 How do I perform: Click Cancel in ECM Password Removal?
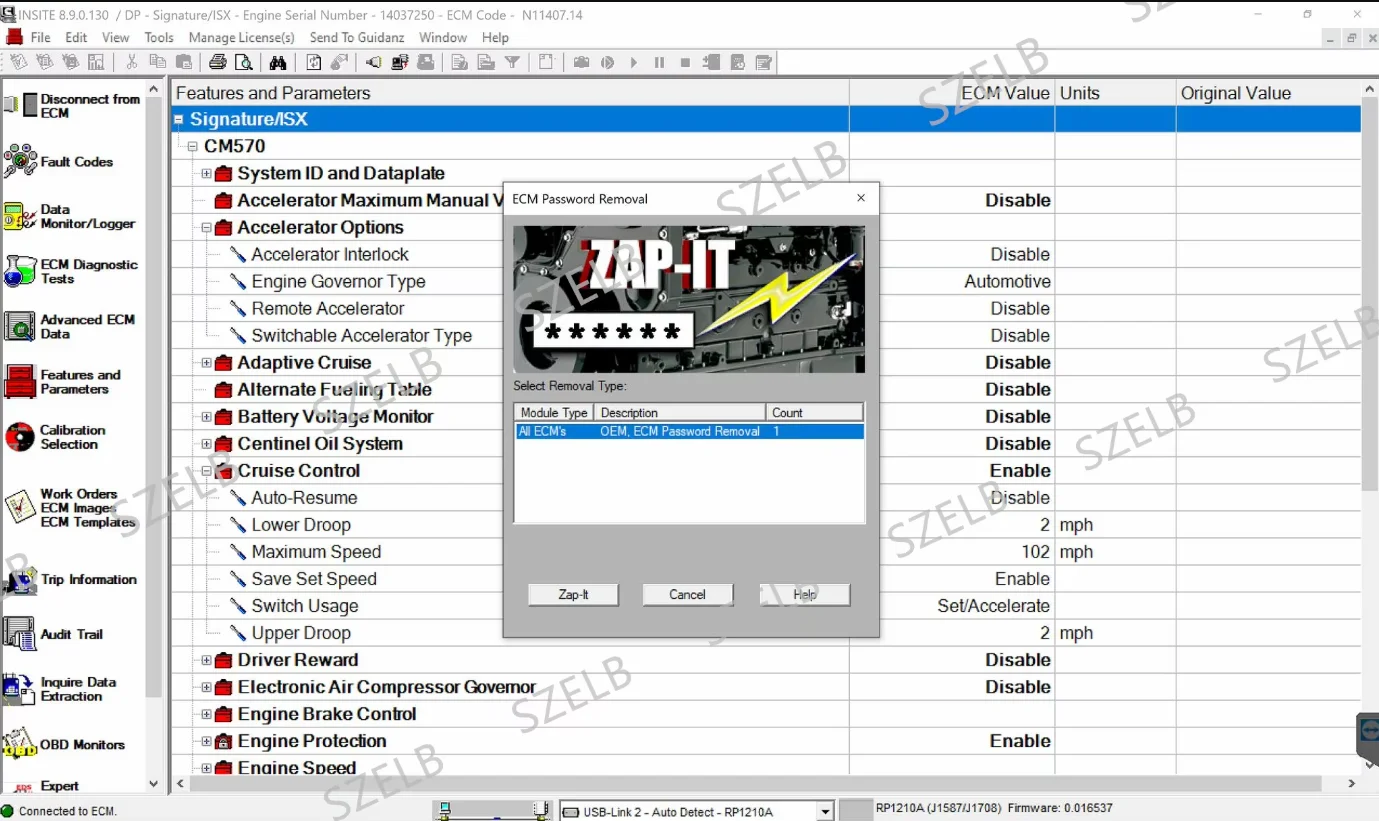pyautogui.click(x=687, y=594)
